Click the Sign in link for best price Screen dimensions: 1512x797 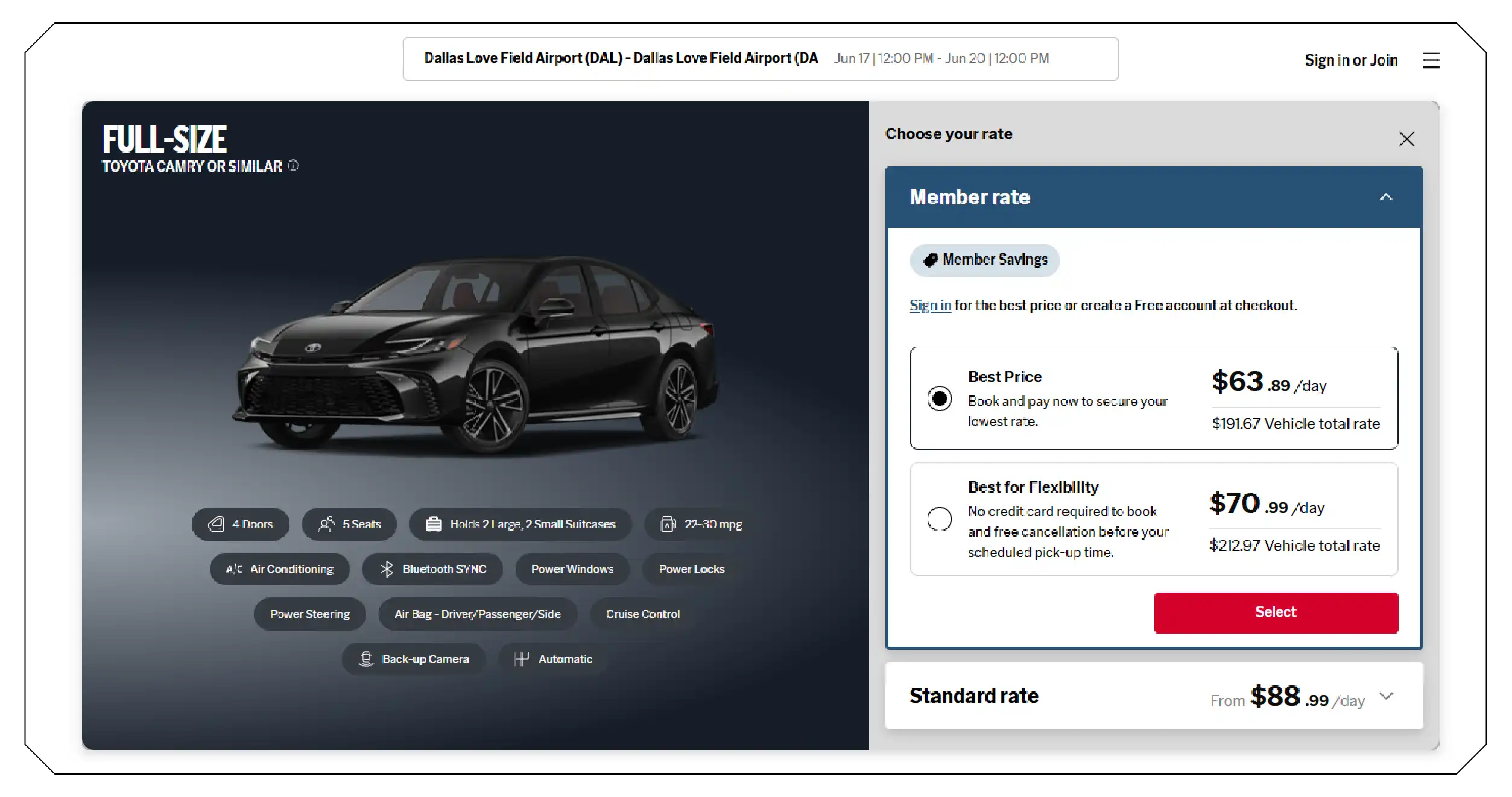[931, 306]
